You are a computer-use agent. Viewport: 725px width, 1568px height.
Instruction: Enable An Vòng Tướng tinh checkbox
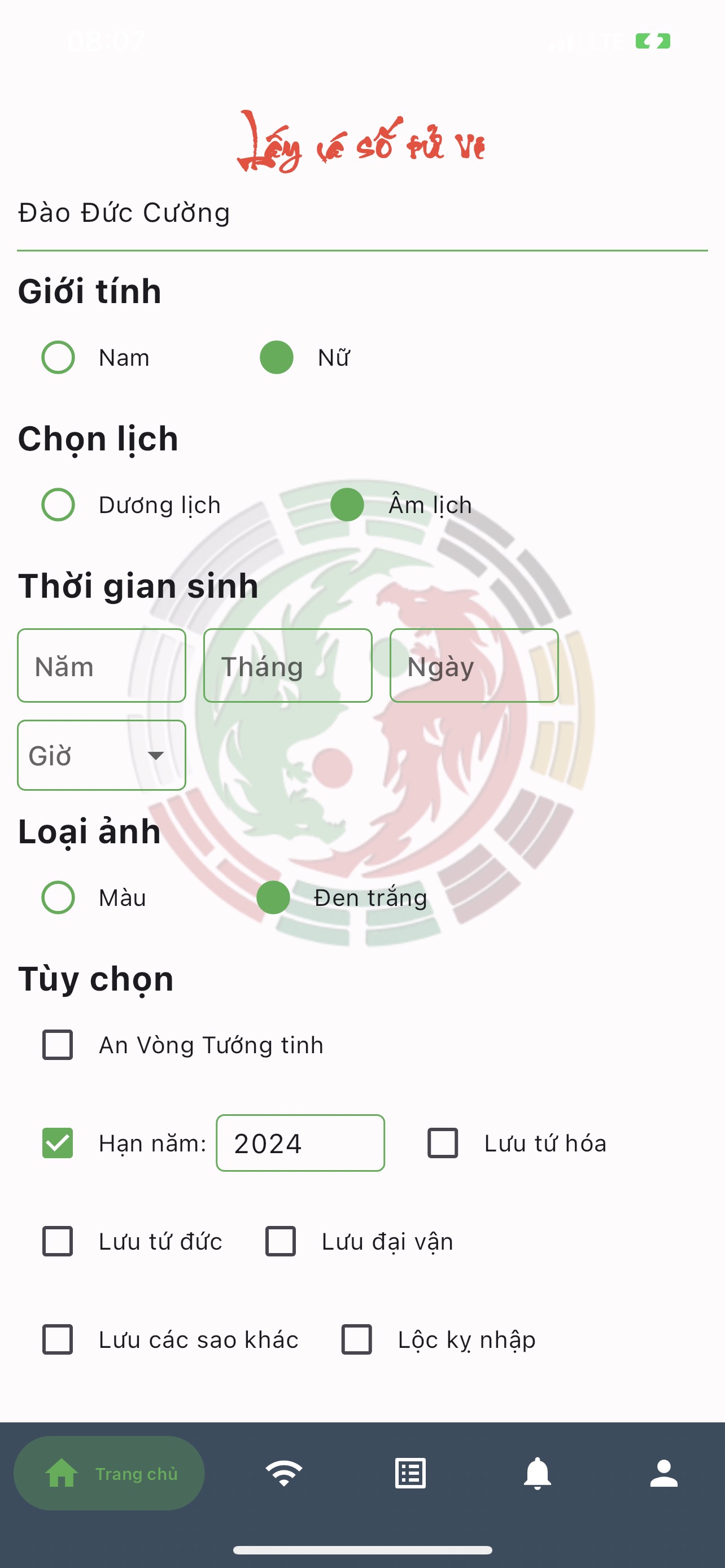tap(58, 1045)
